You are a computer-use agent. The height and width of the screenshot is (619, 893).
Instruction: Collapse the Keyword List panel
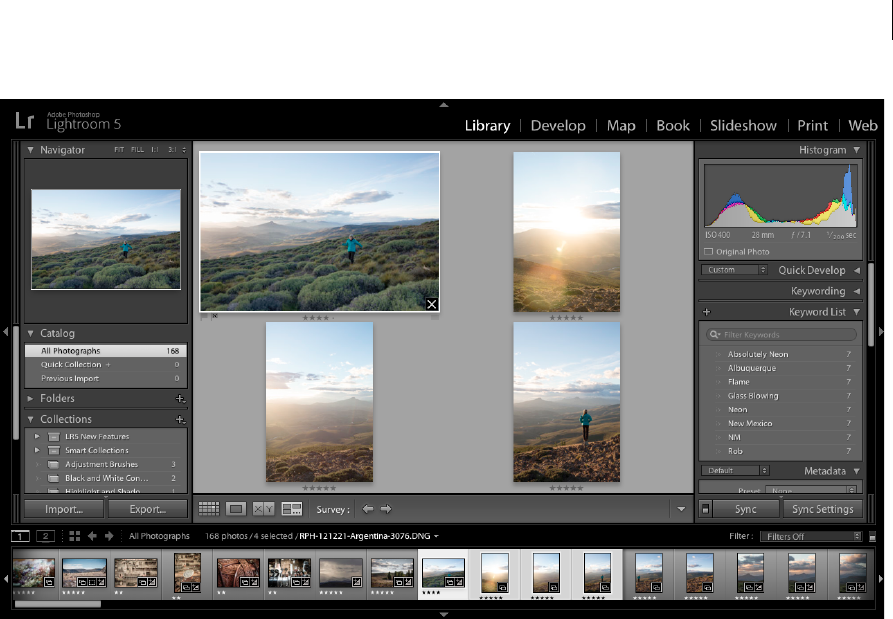pyautogui.click(x=857, y=311)
